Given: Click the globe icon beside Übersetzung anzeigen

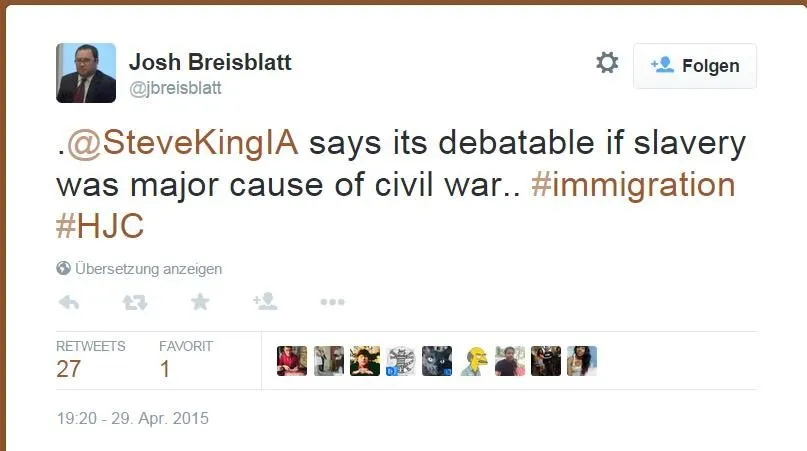Looking at the screenshot, I should (x=63, y=268).
